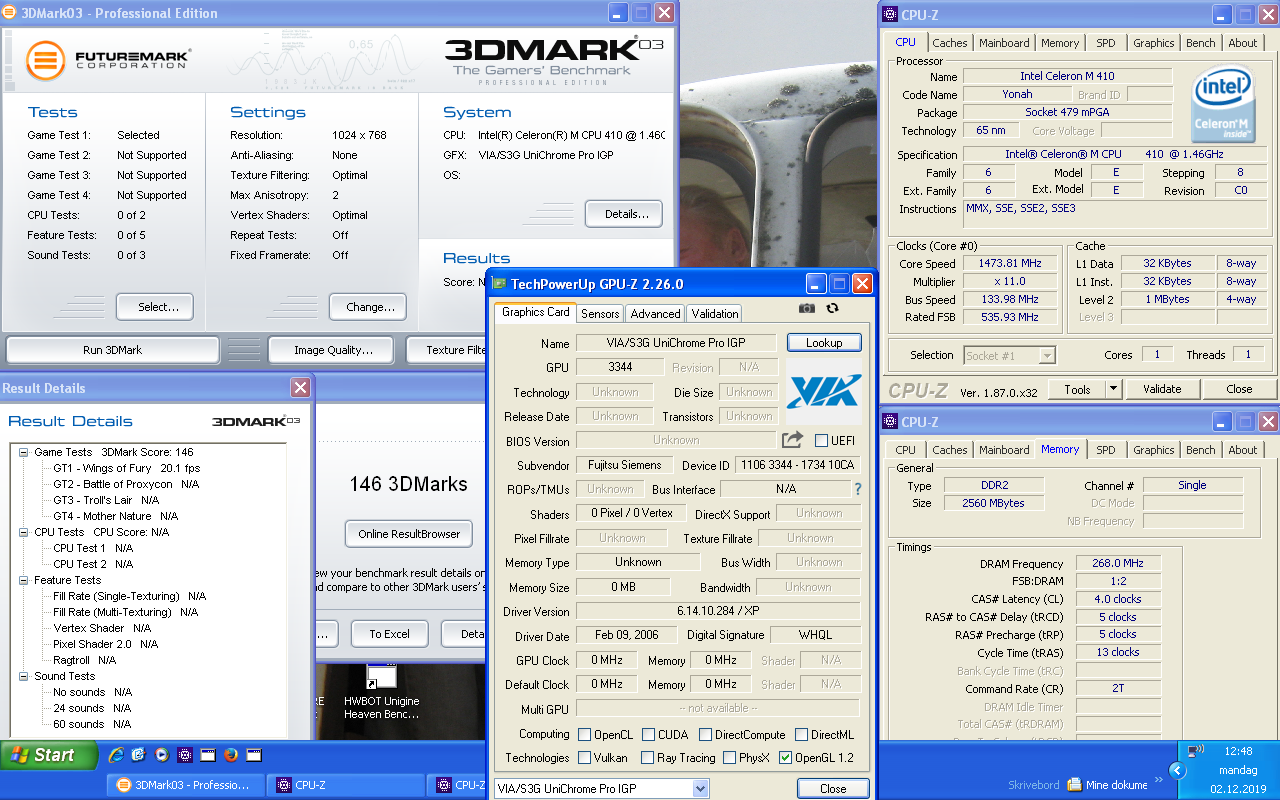The image size is (1280, 800).
Task: Click the 3DMark03 title bar icon
Action: (x=10, y=13)
